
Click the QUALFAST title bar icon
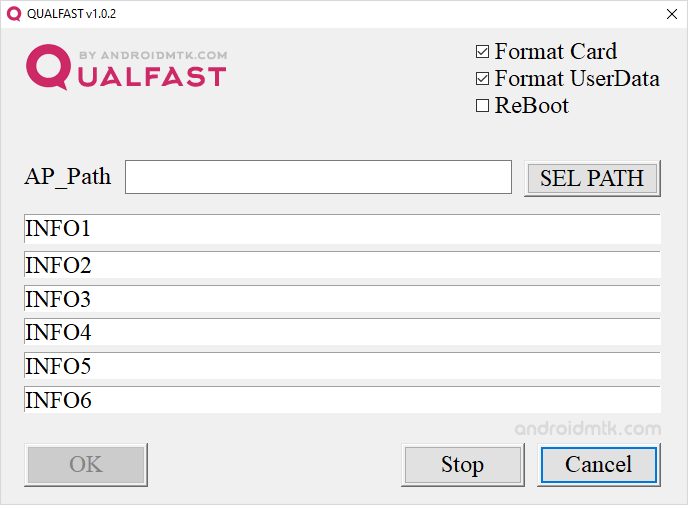[x=14, y=14]
